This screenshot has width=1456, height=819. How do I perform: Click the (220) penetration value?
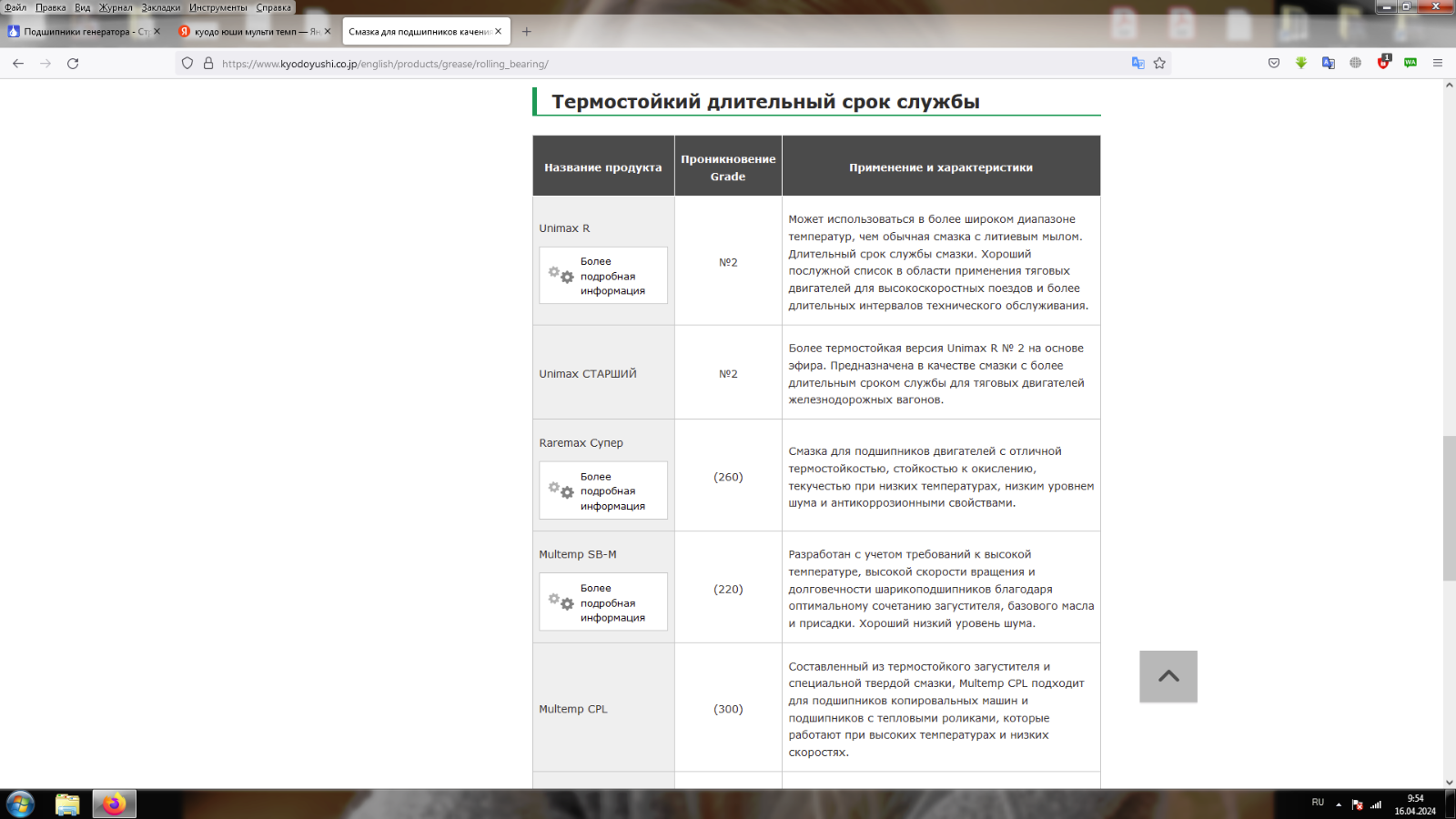(728, 589)
